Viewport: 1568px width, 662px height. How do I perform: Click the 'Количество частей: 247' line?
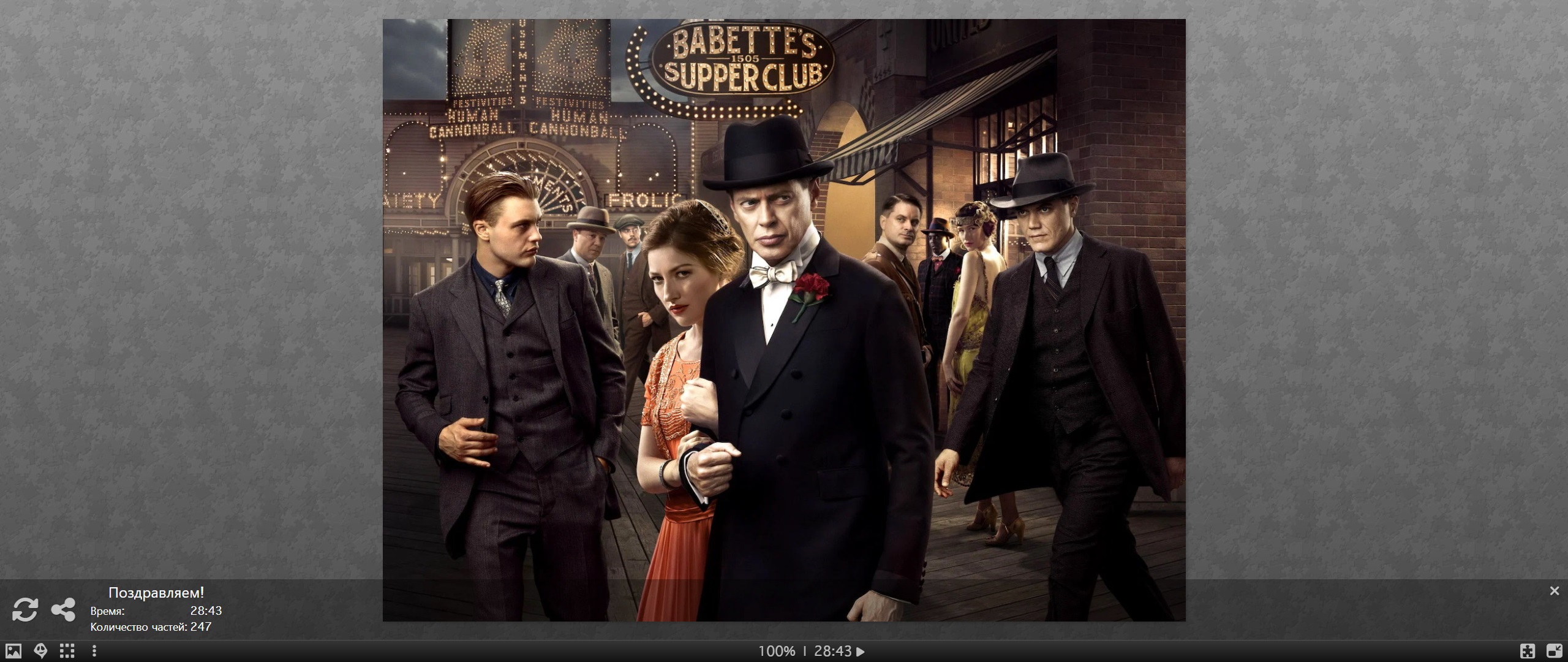click(x=151, y=627)
